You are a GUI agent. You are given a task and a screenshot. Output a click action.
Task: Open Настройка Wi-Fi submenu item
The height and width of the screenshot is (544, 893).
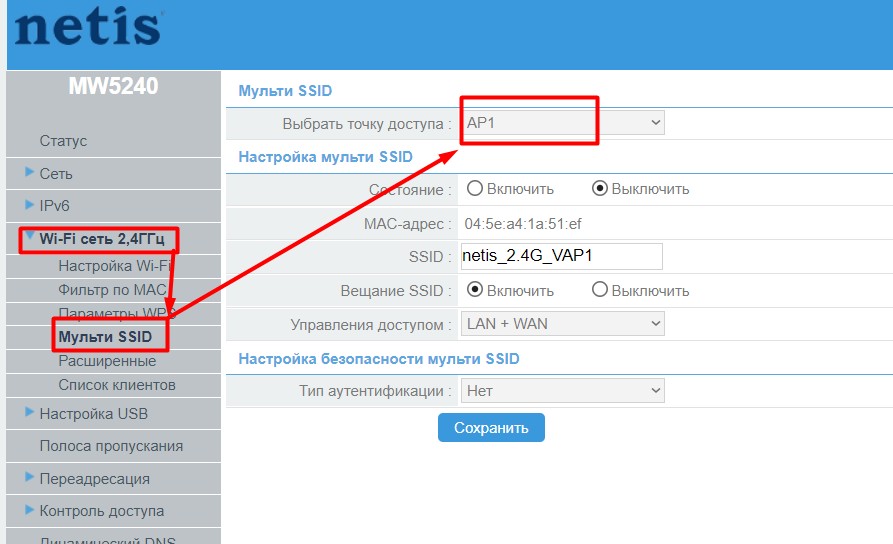[114, 266]
